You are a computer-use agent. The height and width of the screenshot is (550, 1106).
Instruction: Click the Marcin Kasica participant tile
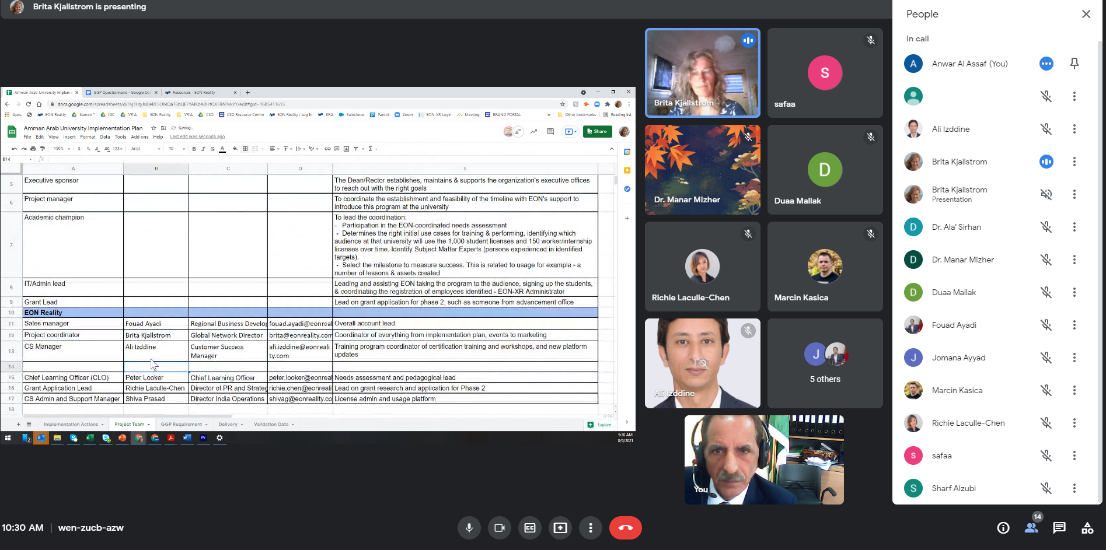[825, 267]
